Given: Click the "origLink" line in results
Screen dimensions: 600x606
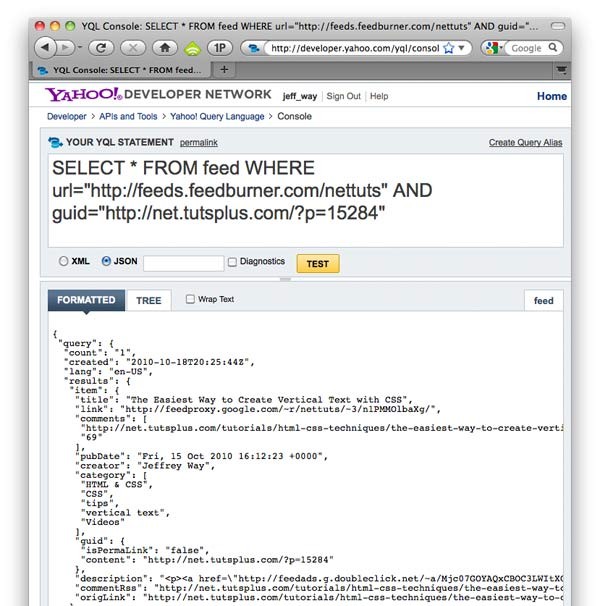Looking at the screenshot, I should coord(319,597).
